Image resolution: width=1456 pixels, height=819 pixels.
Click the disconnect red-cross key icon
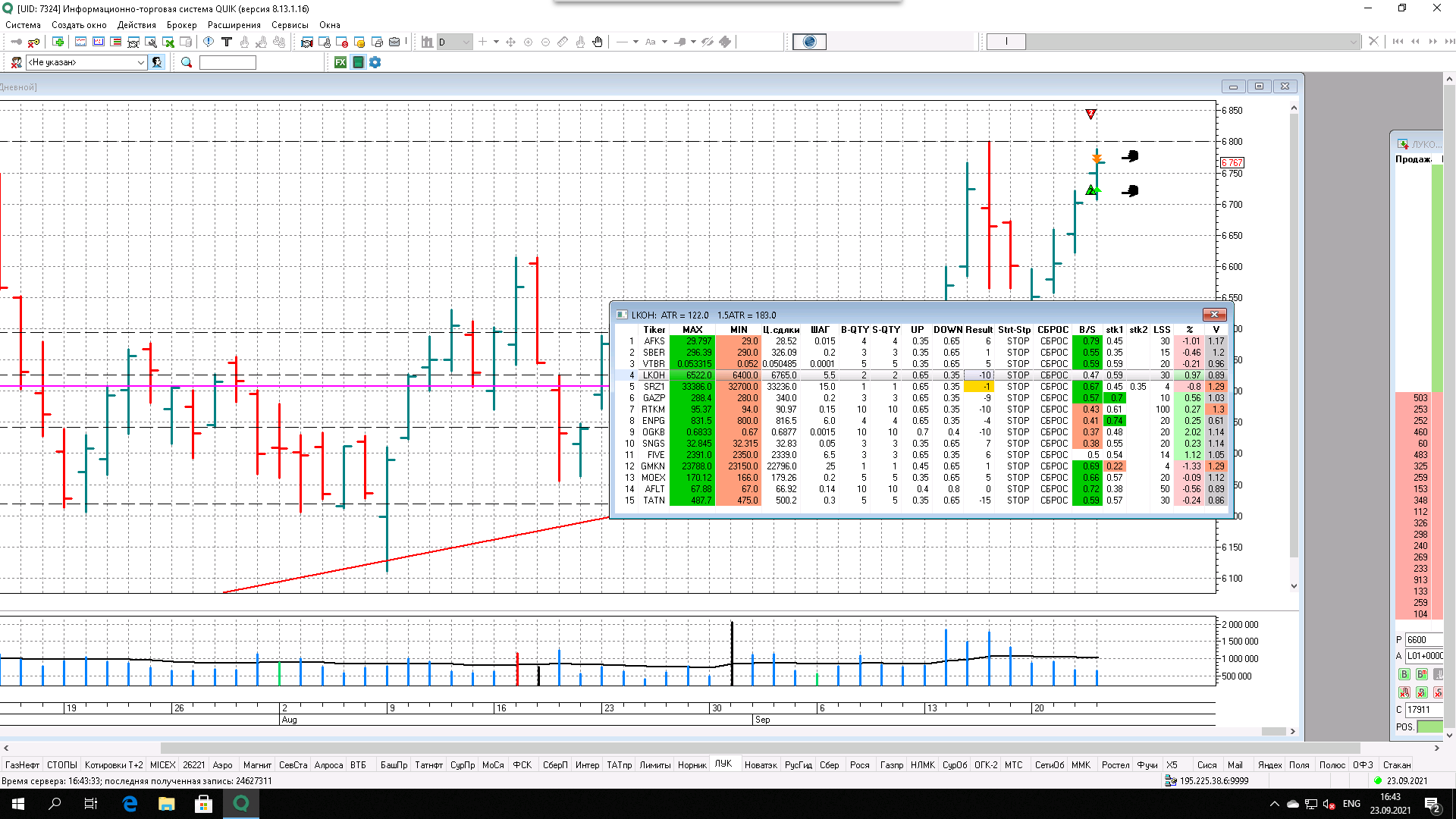[33, 42]
